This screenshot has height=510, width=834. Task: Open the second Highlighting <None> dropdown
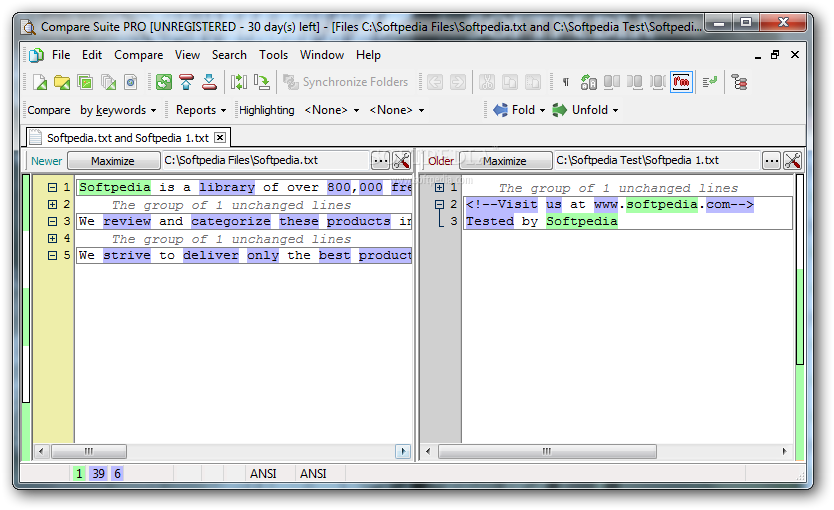tap(397, 110)
